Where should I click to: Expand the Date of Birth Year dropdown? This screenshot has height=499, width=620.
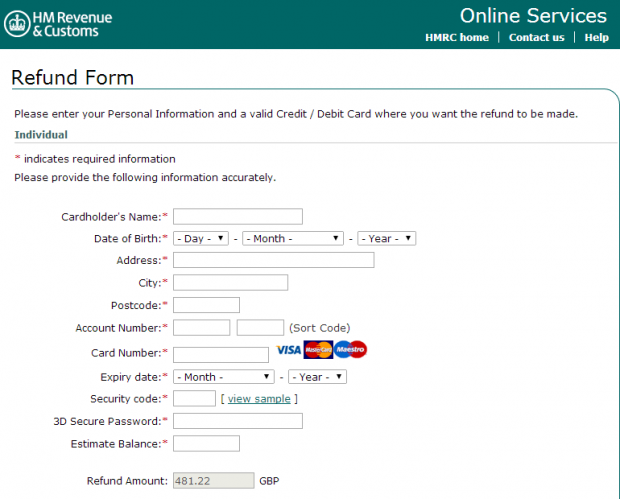(386, 238)
